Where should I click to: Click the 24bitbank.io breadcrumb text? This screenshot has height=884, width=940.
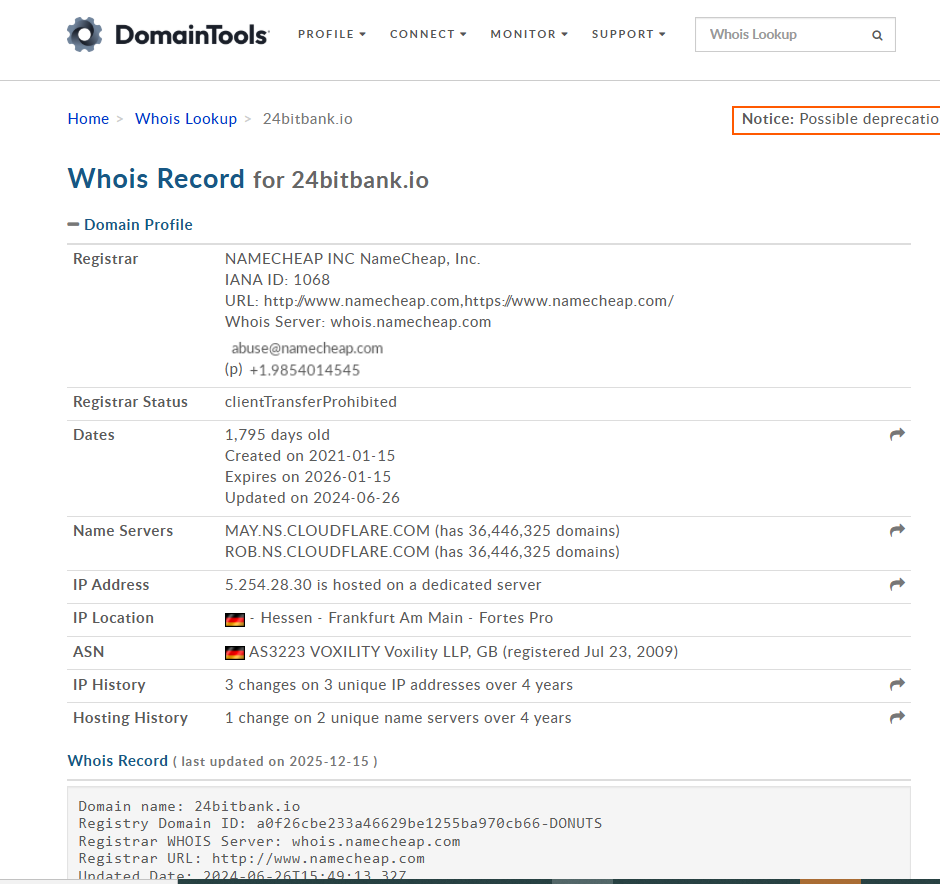[308, 119]
